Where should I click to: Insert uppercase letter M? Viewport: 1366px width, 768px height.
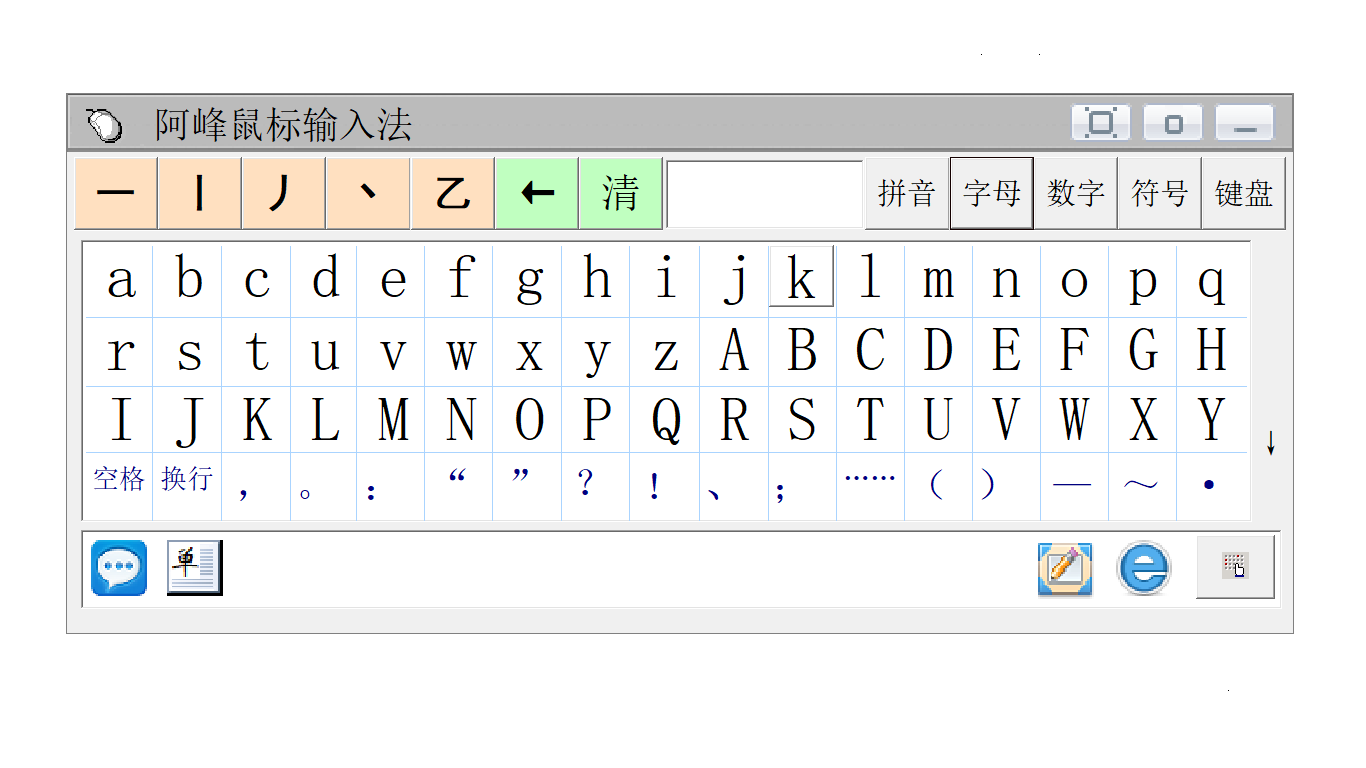(x=393, y=420)
